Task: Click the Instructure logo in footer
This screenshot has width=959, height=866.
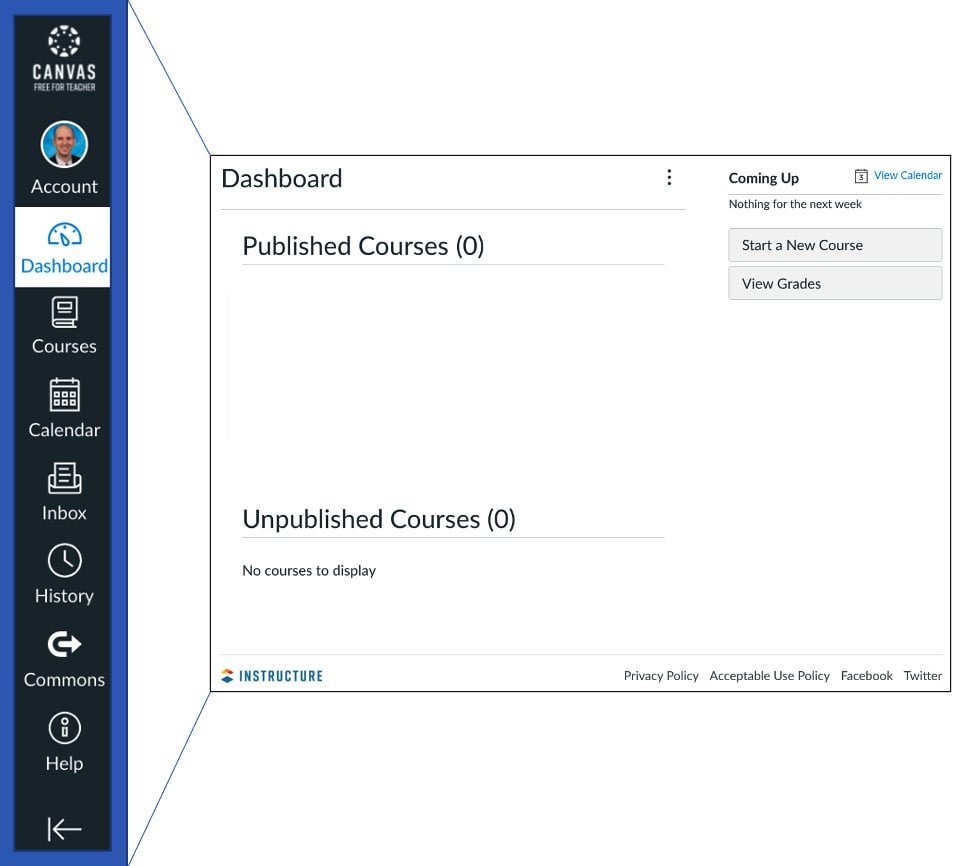Action: click(x=272, y=676)
